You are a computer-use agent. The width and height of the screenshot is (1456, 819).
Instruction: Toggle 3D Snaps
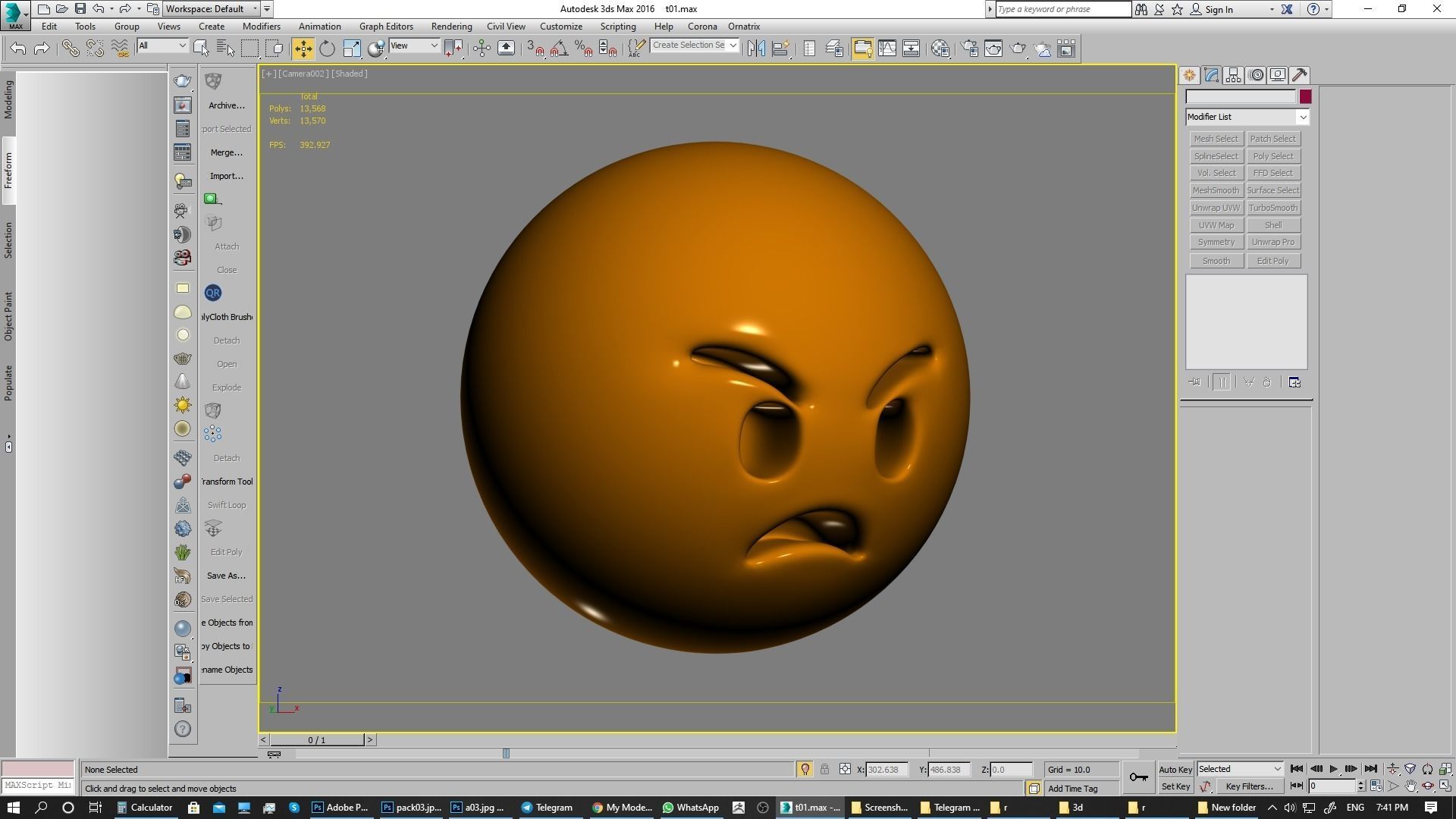(535, 49)
